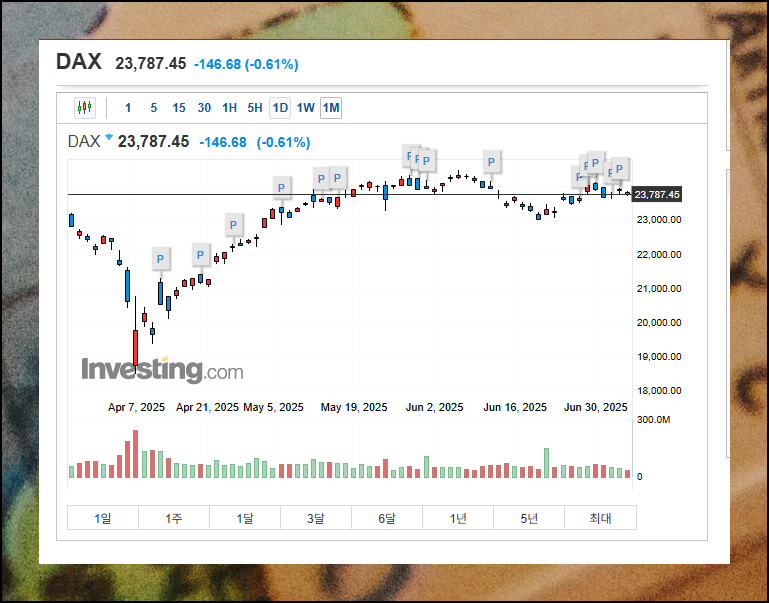Click the Apr 7, 2025 date label
Image resolution: width=769 pixels, height=603 pixels.
coord(136,407)
